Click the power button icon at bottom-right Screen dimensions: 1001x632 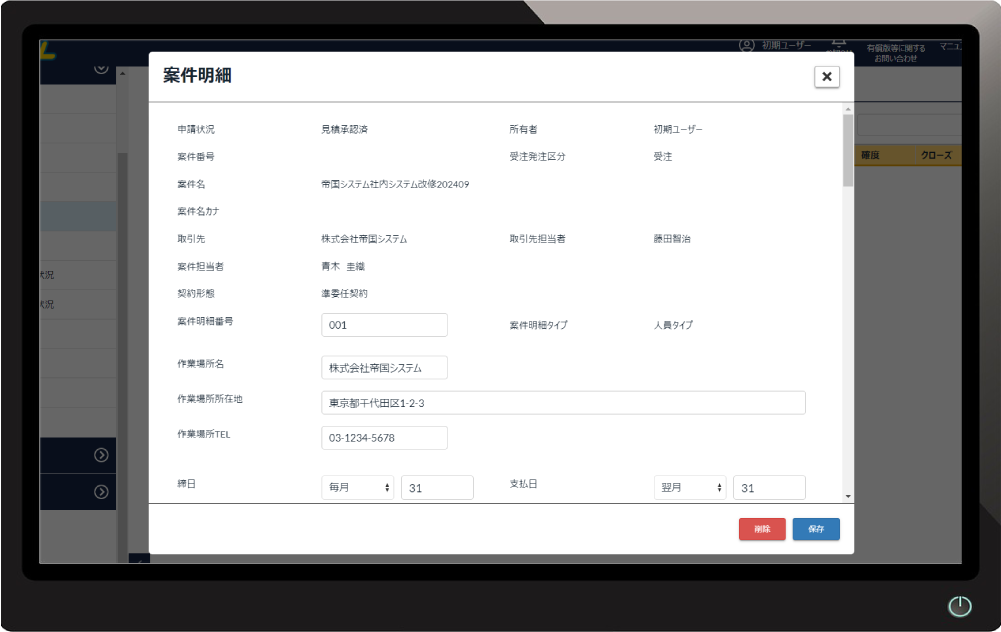point(959,606)
